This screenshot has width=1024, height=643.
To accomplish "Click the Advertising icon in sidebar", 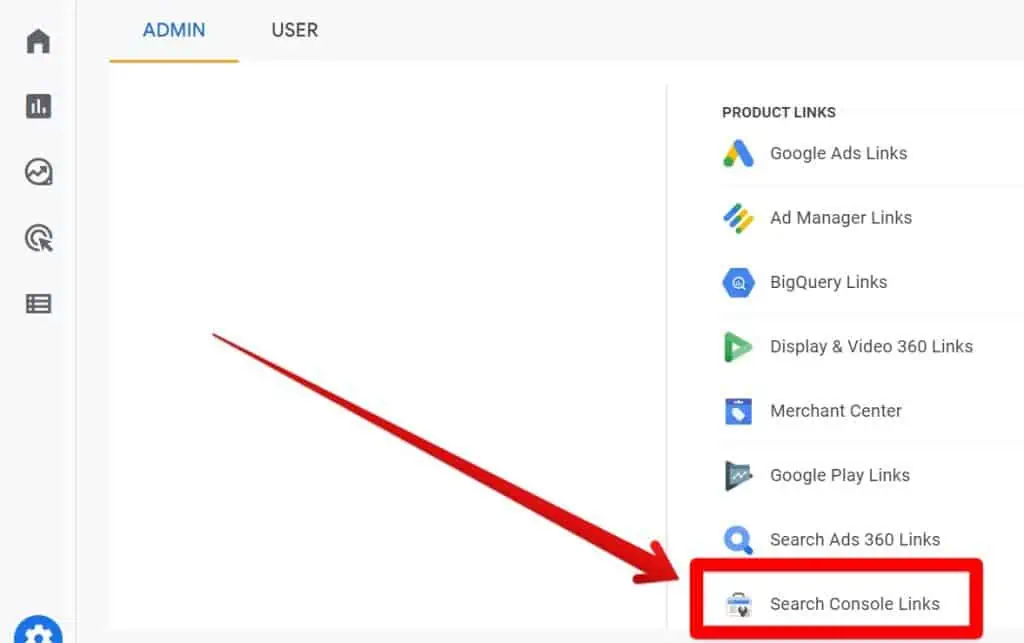I will click(x=37, y=238).
